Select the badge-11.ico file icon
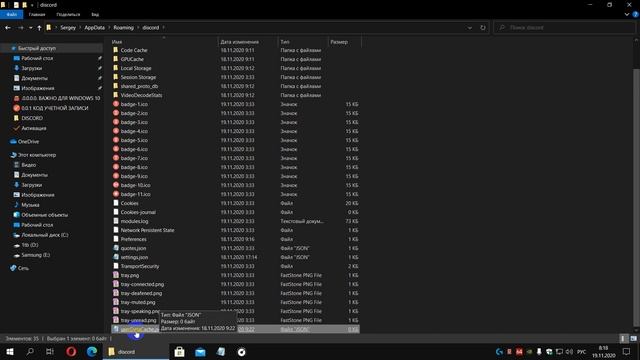640x360 pixels. tap(116, 194)
